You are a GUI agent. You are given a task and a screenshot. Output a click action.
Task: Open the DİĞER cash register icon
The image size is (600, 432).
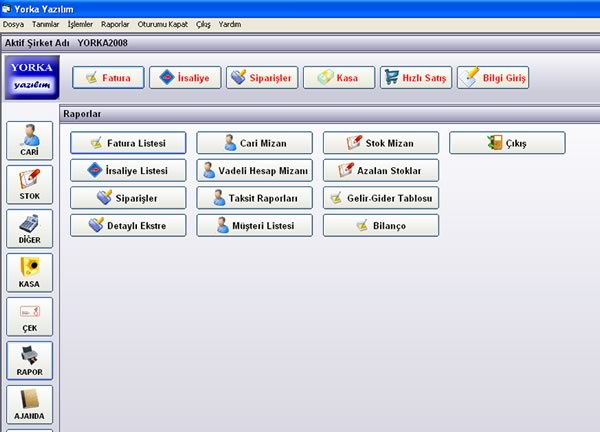[x=29, y=228]
